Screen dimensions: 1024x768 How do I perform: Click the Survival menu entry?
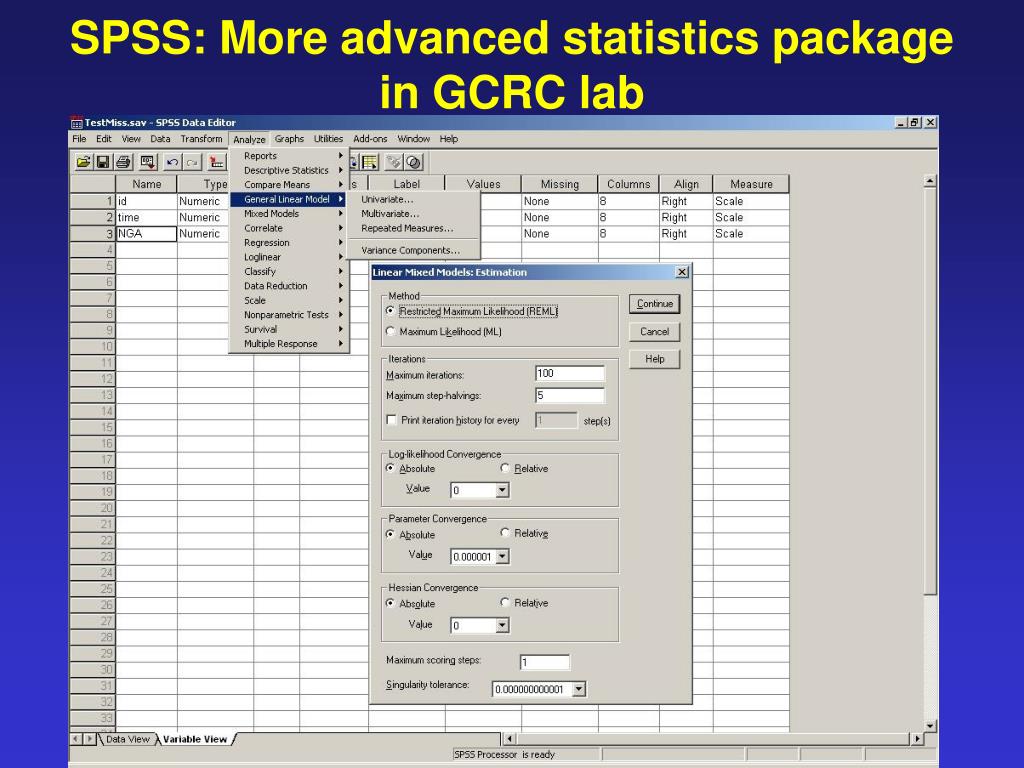(x=289, y=329)
